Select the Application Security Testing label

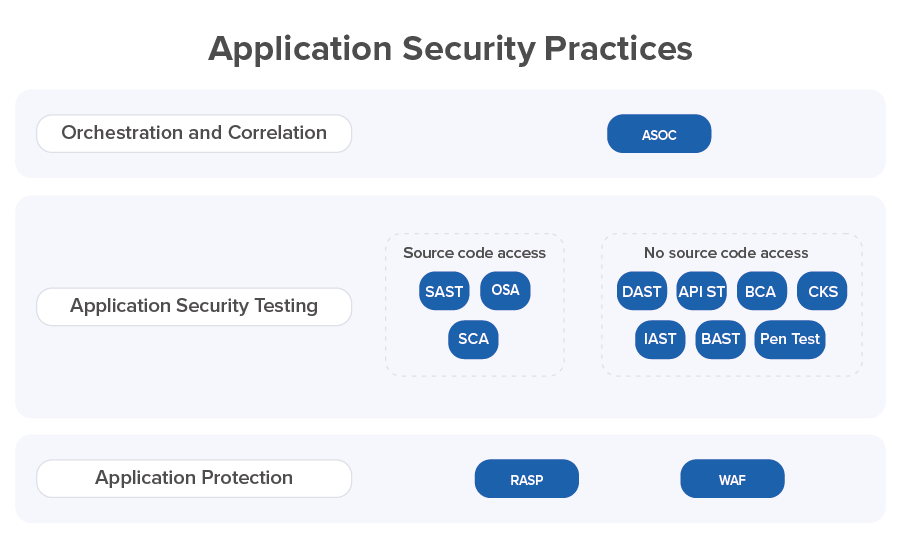pyautogui.click(x=194, y=307)
